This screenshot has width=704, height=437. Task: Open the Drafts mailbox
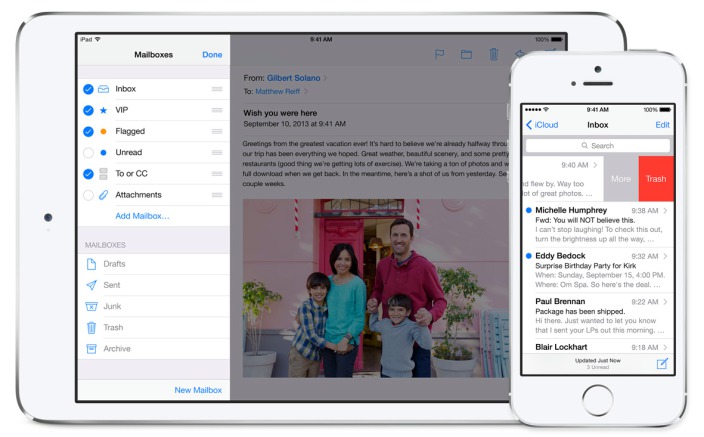pos(154,264)
